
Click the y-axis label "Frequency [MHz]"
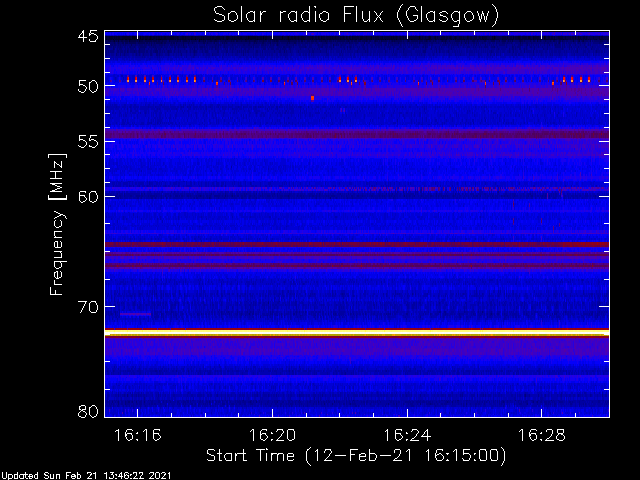point(57,224)
